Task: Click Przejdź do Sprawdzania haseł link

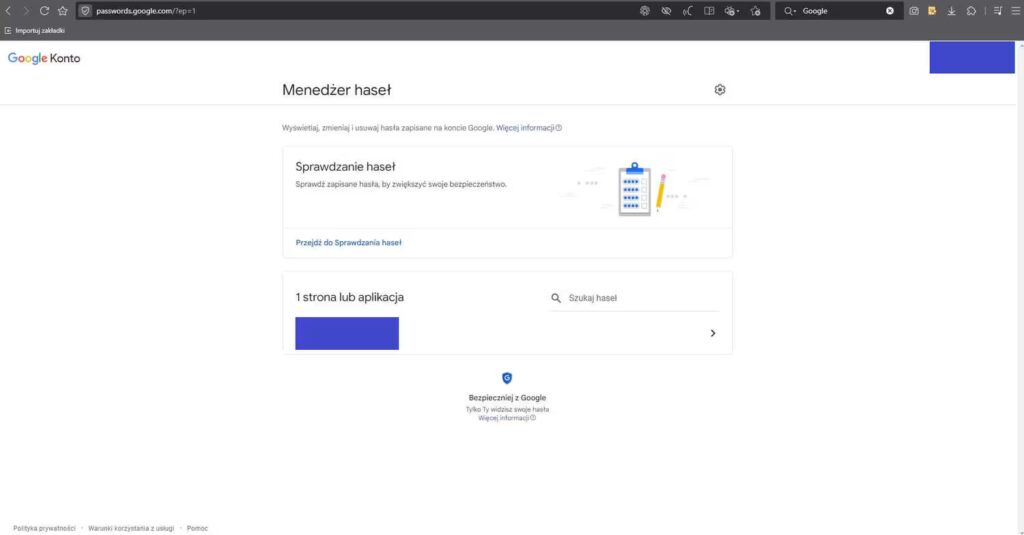Action: coord(349,242)
